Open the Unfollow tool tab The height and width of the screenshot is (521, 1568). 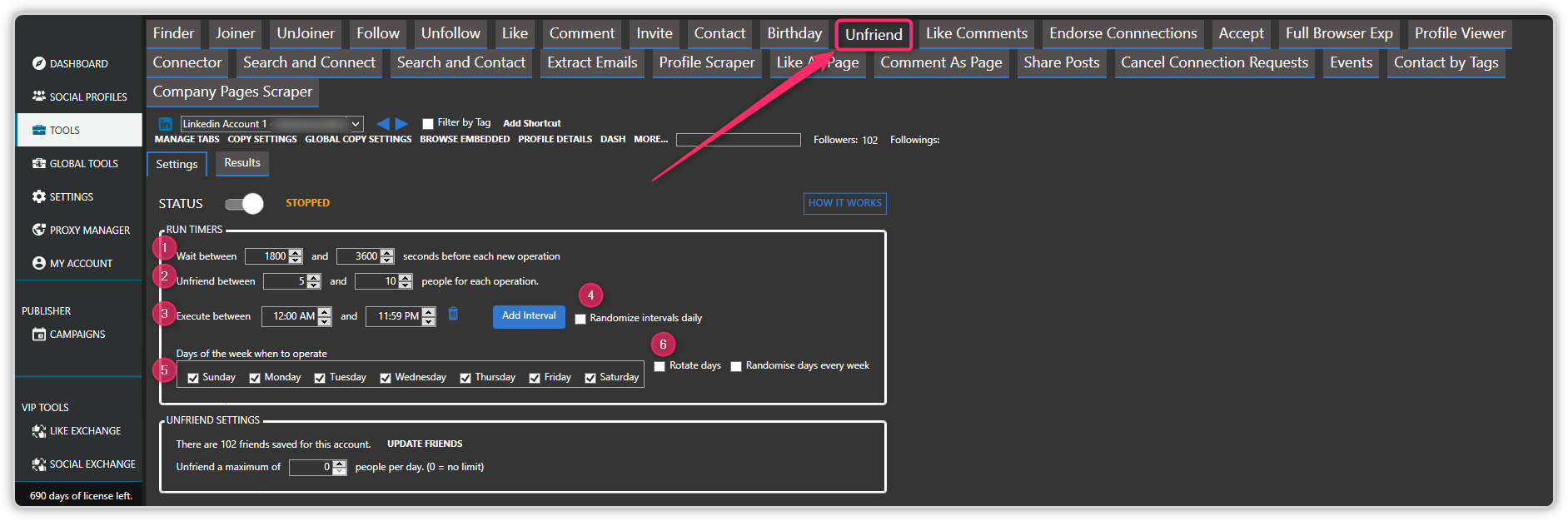(x=450, y=34)
